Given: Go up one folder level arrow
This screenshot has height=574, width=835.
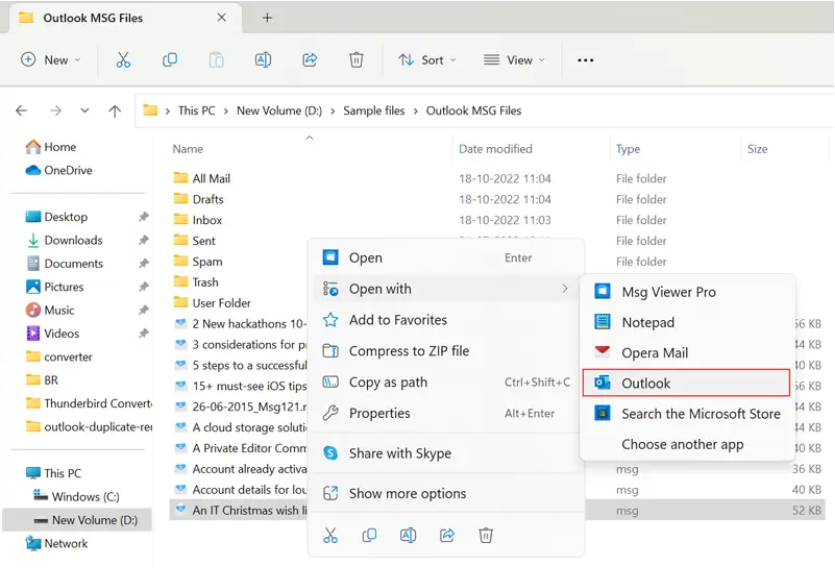Looking at the screenshot, I should 114,111.
